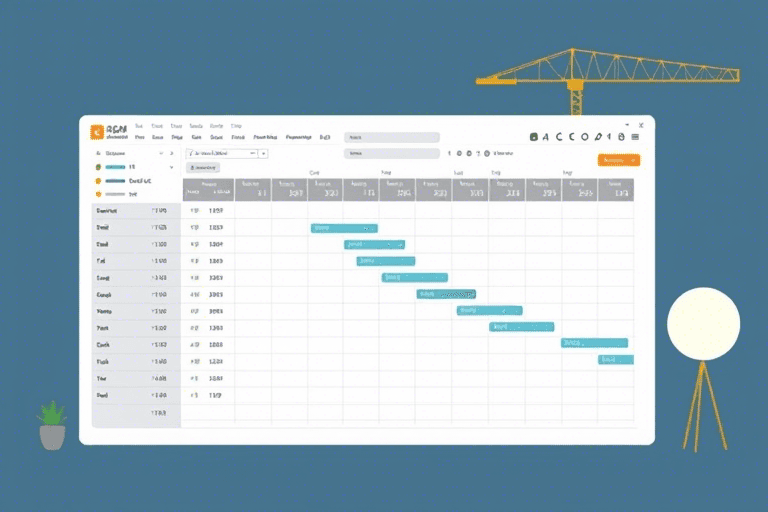Select the topmost teal Gantt bar
This screenshot has height=512, width=768.
tap(344, 228)
